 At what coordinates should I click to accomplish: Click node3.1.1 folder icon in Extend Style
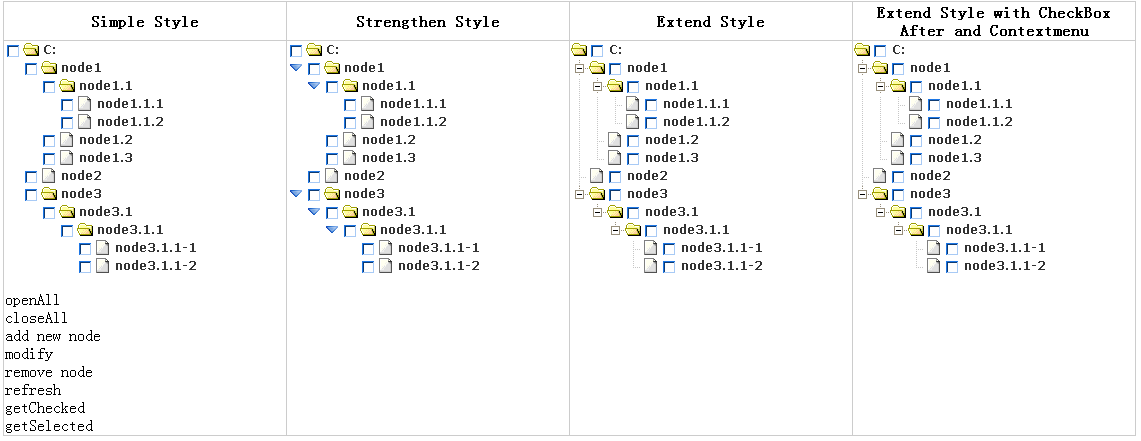(633, 230)
